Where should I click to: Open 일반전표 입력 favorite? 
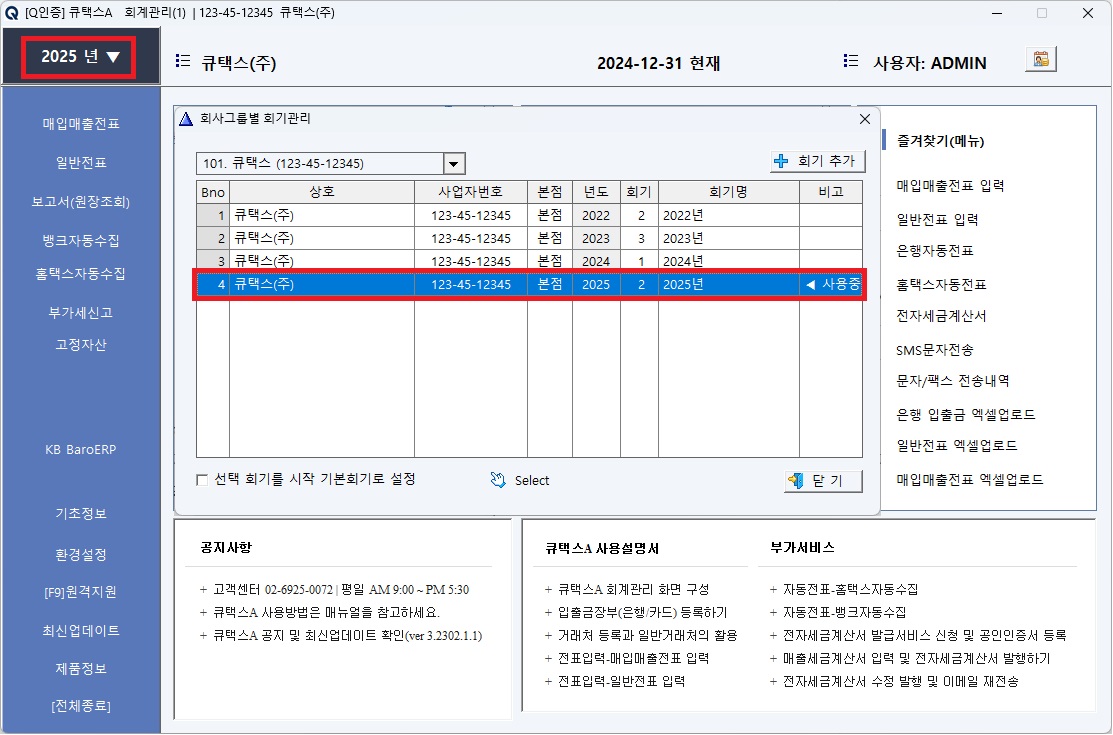[937, 219]
